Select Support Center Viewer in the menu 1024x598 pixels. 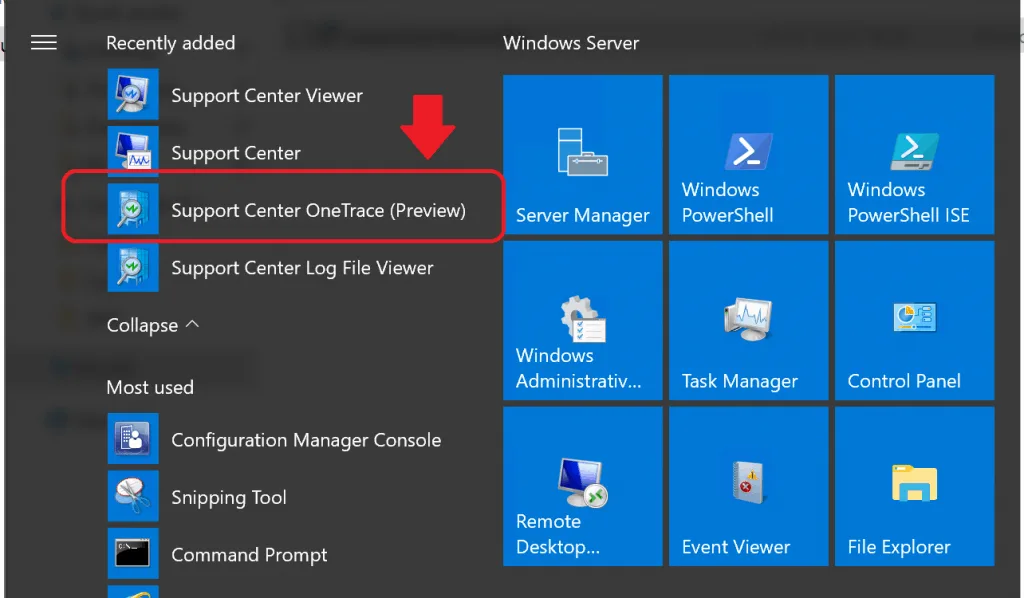(x=267, y=95)
